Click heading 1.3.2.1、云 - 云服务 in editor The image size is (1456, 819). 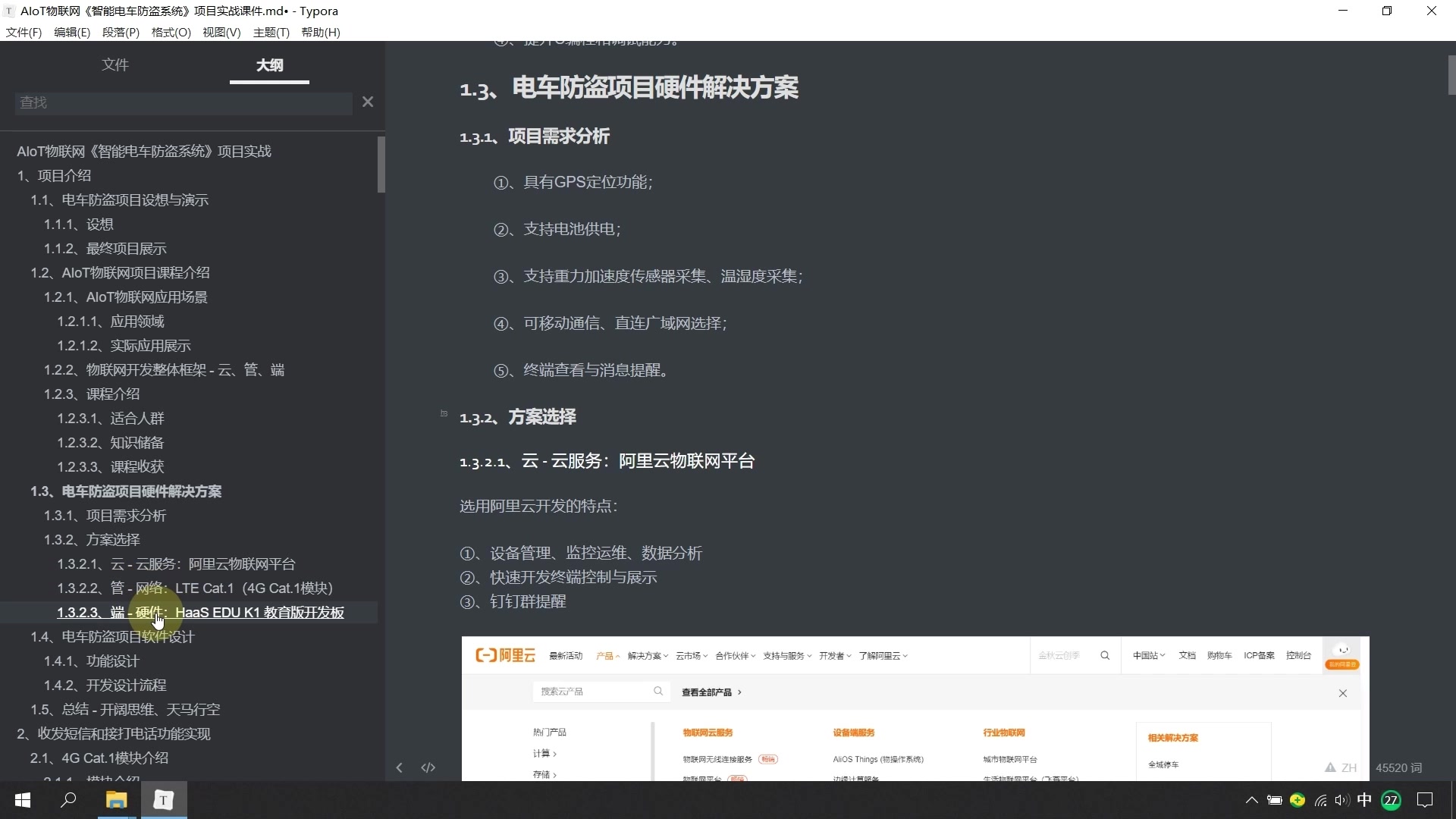[x=607, y=461]
